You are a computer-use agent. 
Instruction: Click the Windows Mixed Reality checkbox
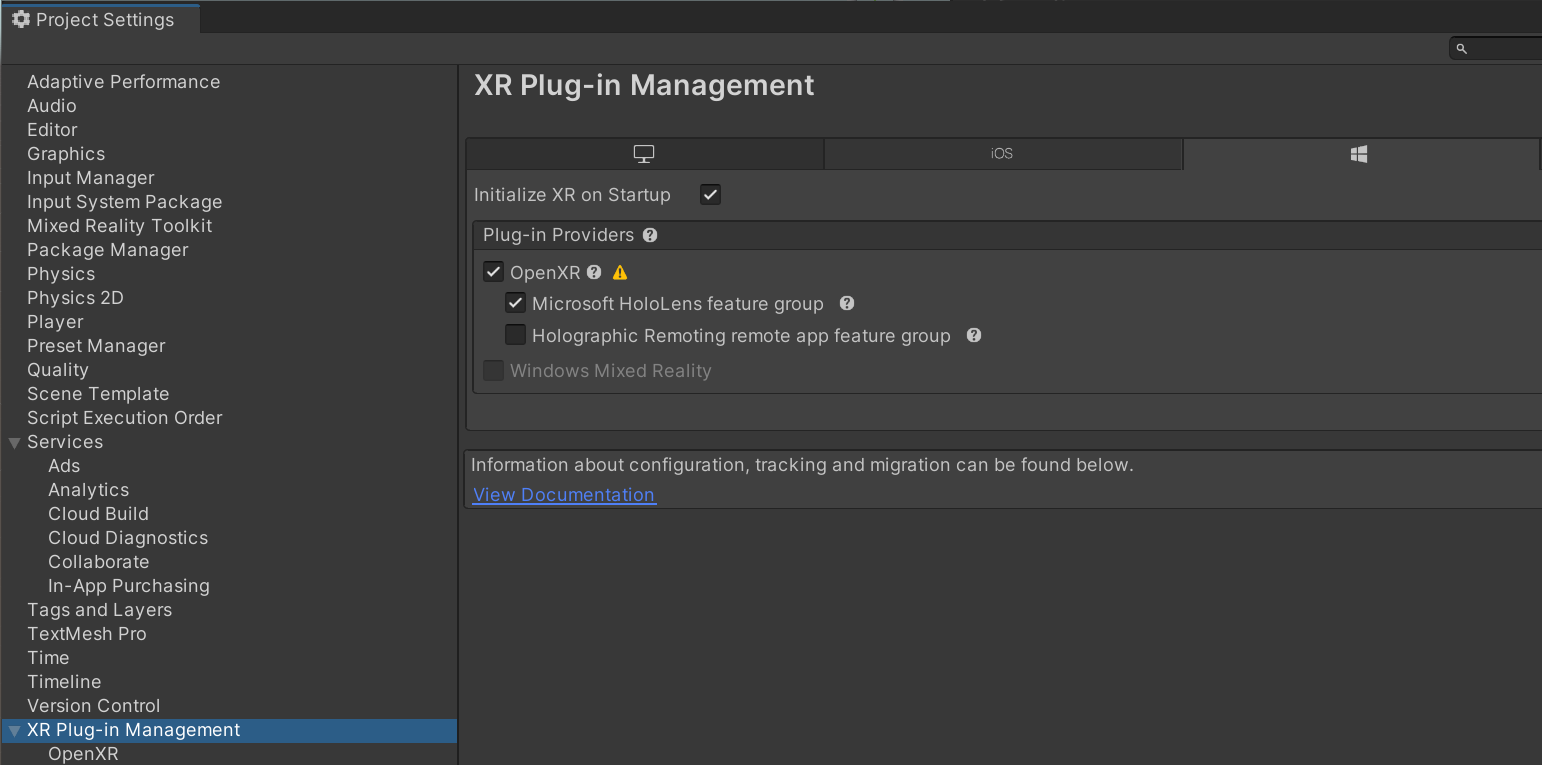493,371
